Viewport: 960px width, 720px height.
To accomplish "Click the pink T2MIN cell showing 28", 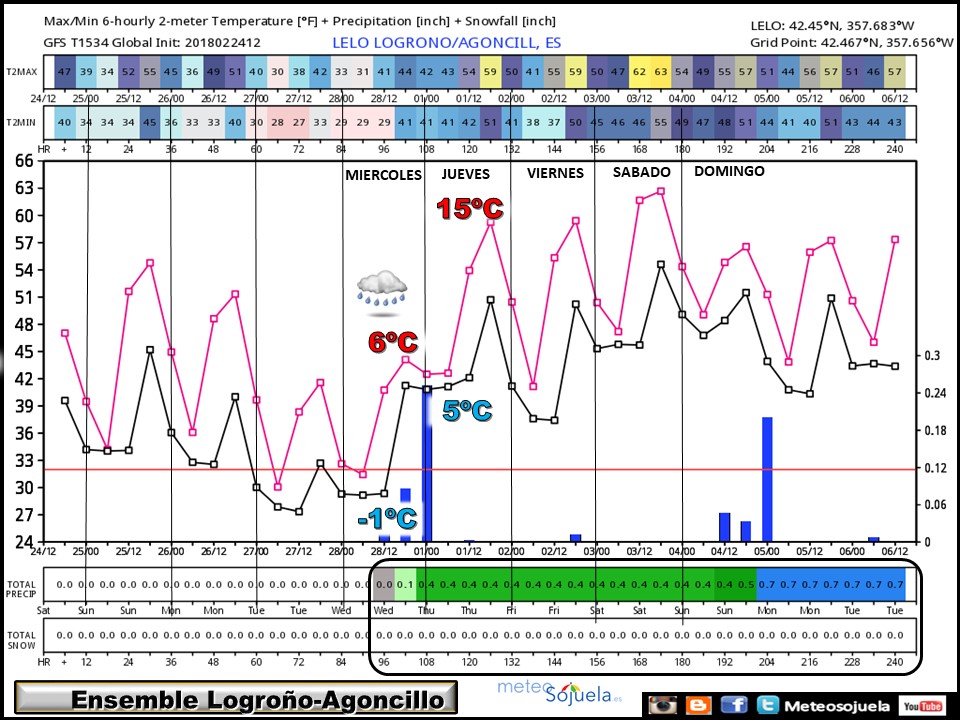I will point(277,122).
